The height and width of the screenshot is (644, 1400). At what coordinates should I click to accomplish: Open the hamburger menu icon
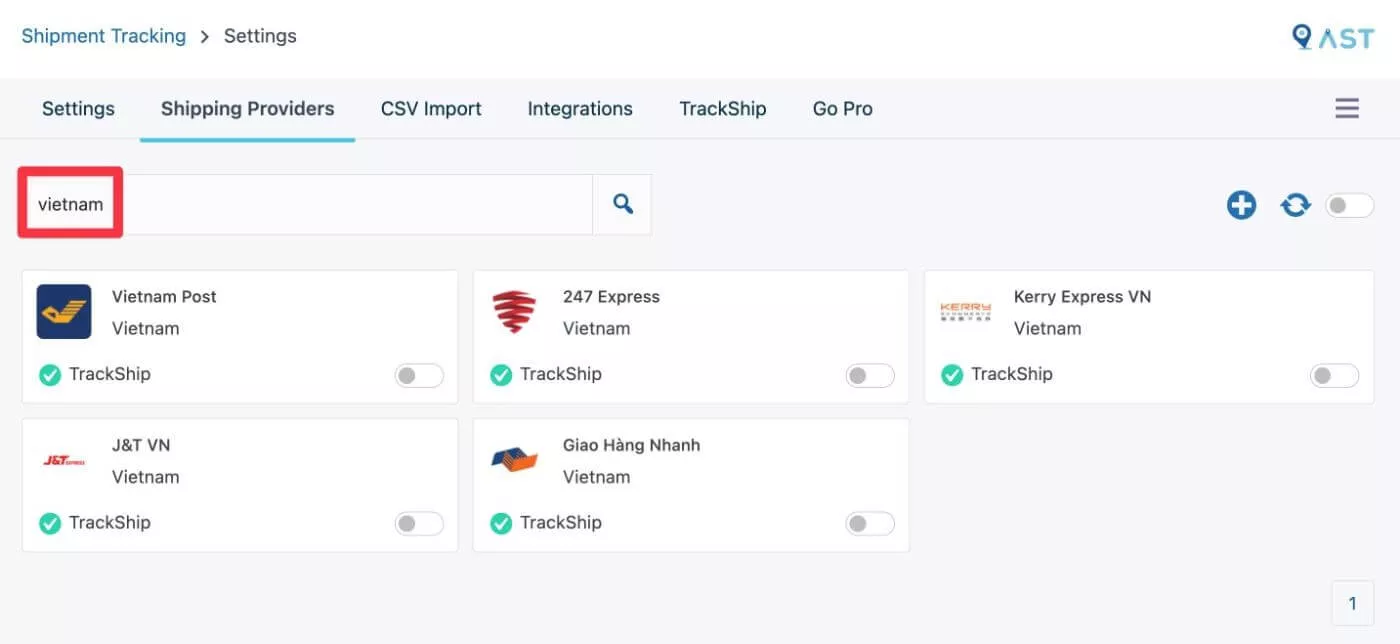(1347, 108)
